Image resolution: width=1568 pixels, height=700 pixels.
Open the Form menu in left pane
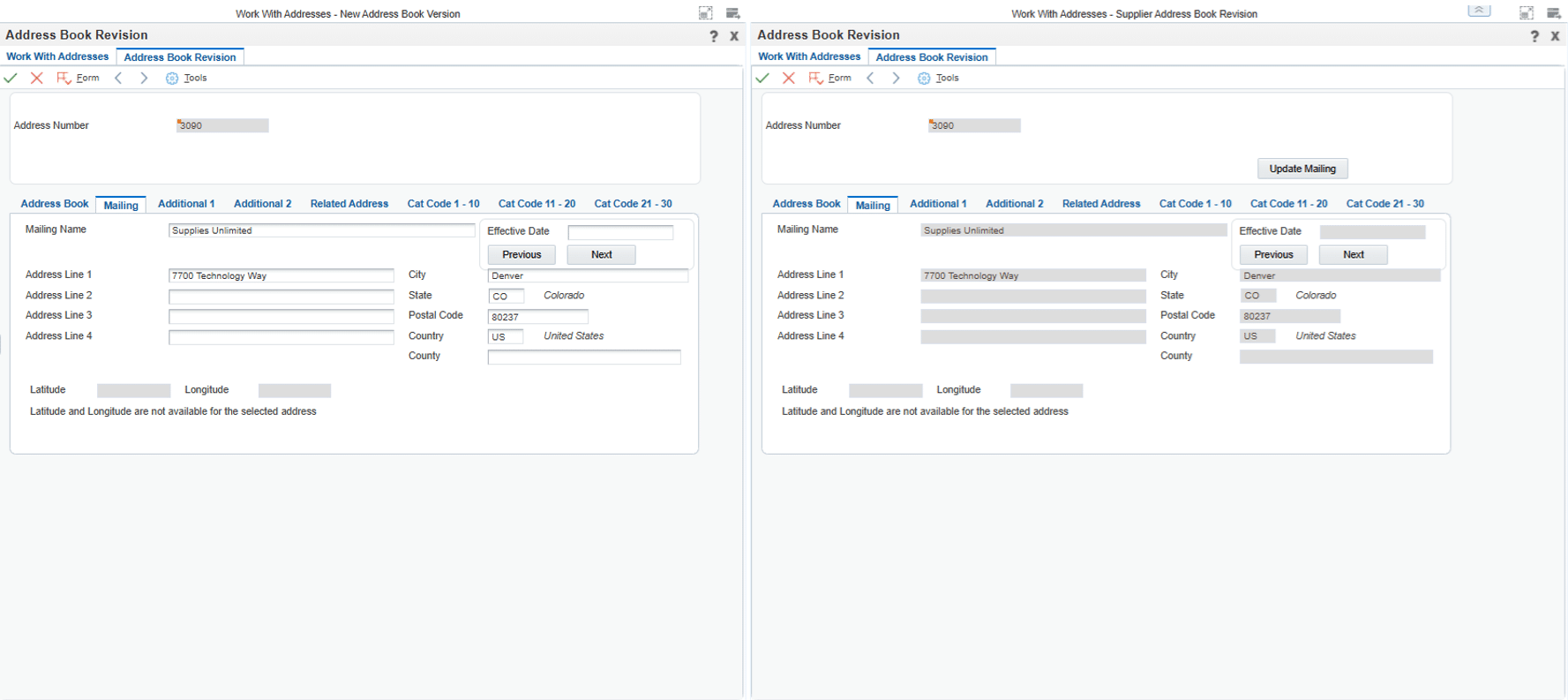click(x=78, y=79)
